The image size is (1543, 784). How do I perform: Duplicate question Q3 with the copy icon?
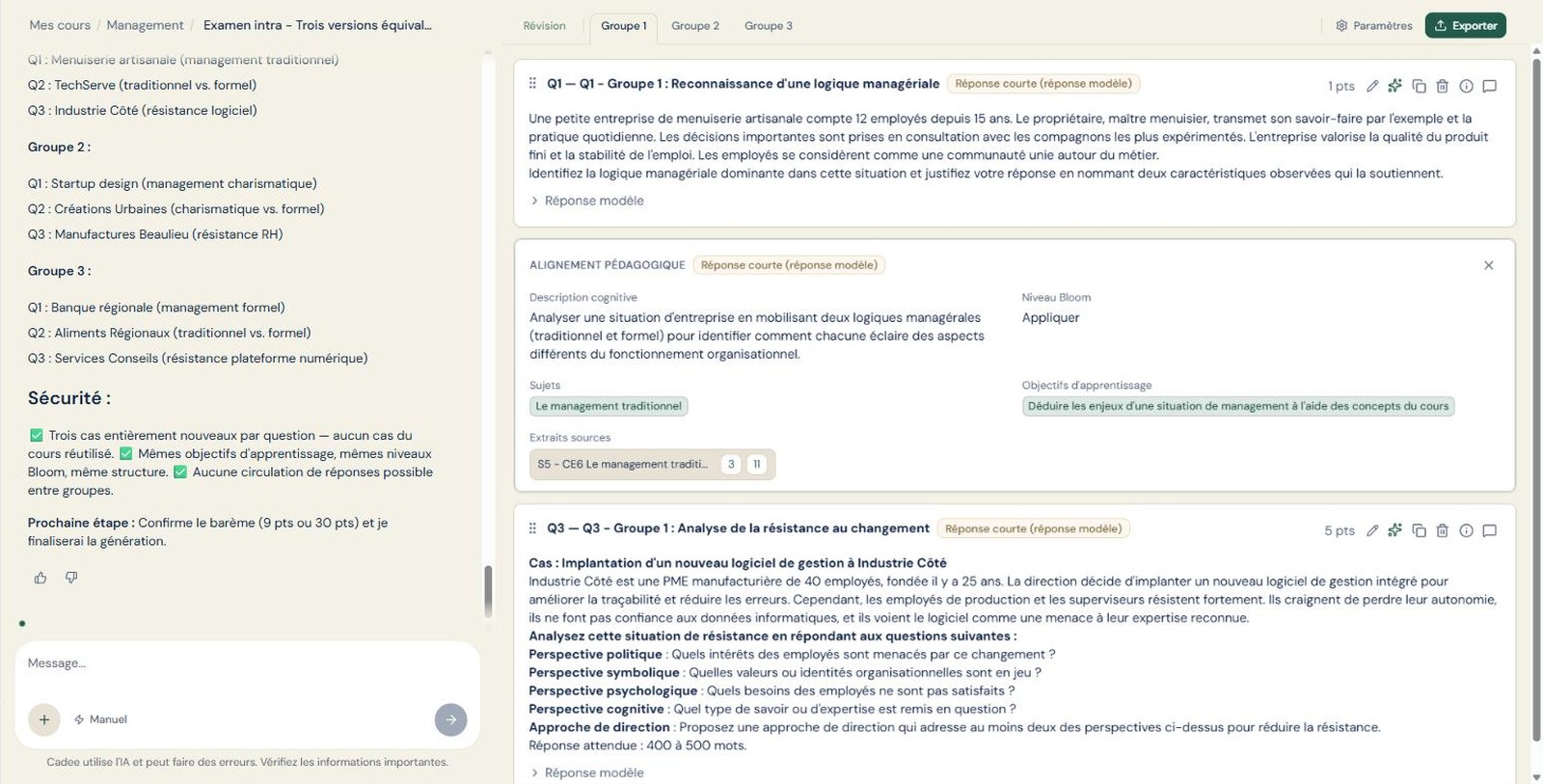(1419, 530)
